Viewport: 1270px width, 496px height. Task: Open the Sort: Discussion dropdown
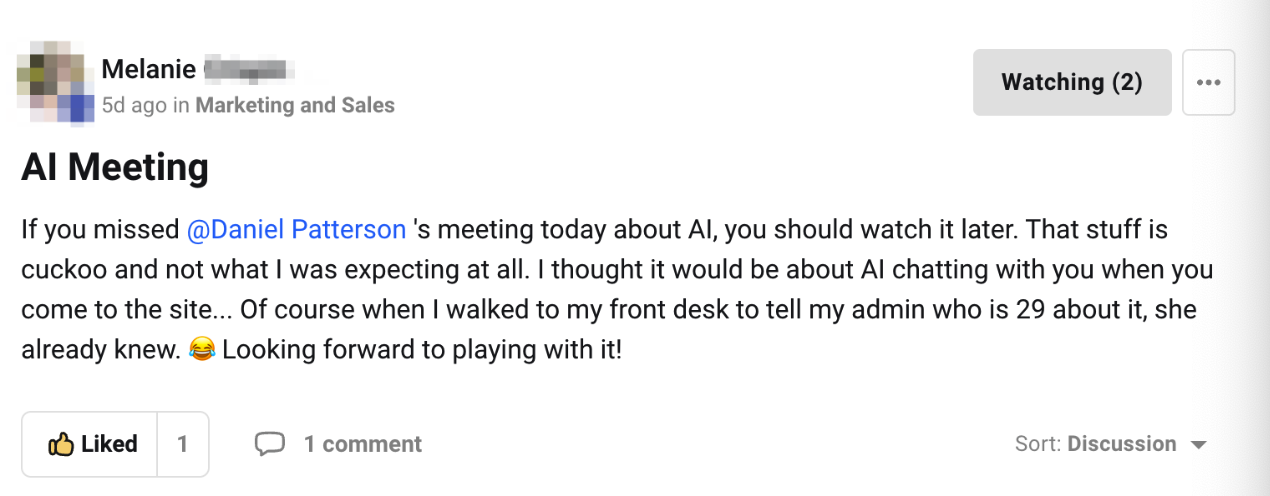pyautogui.click(x=1111, y=444)
